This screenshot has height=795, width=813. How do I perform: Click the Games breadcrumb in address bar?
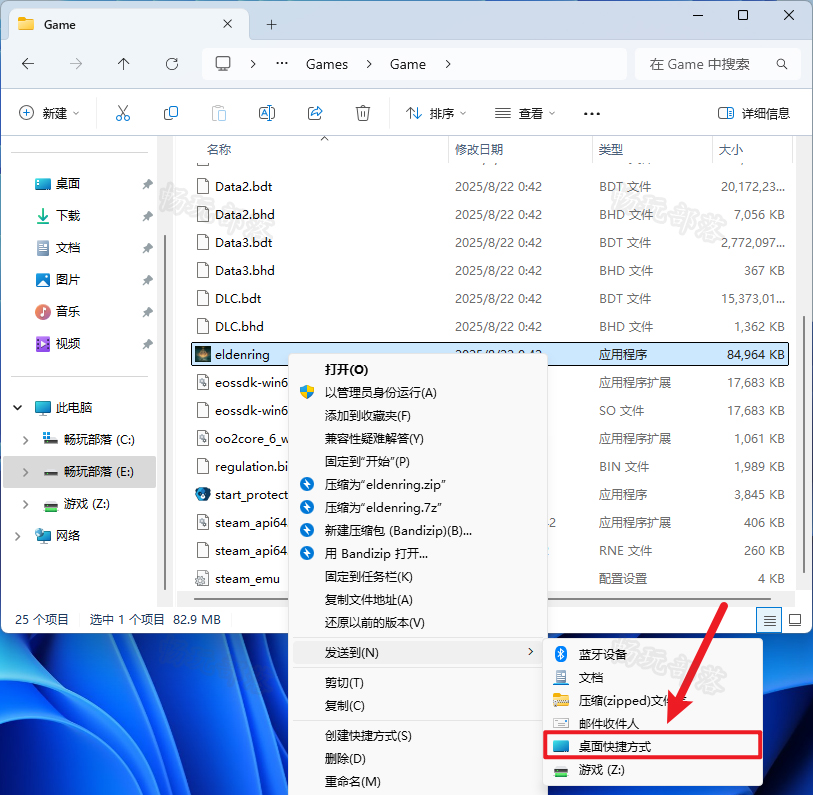tap(327, 64)
